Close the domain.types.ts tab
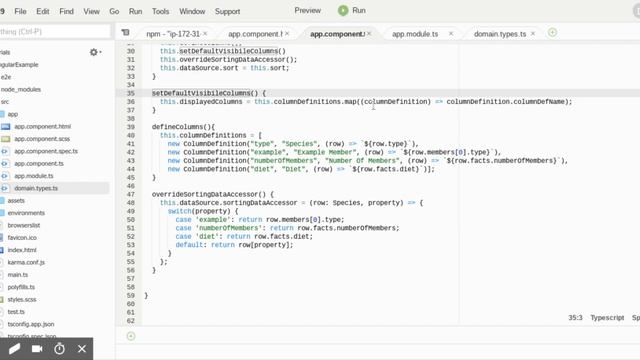Screen dimensions: 640x360 [533, 33]
